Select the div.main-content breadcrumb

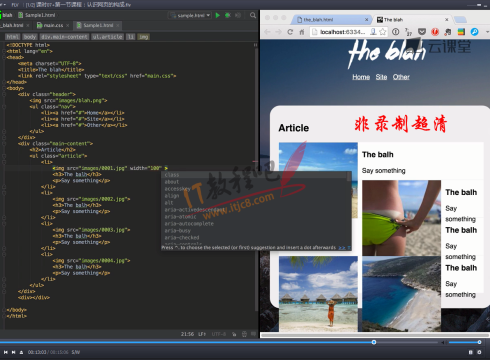64,37
